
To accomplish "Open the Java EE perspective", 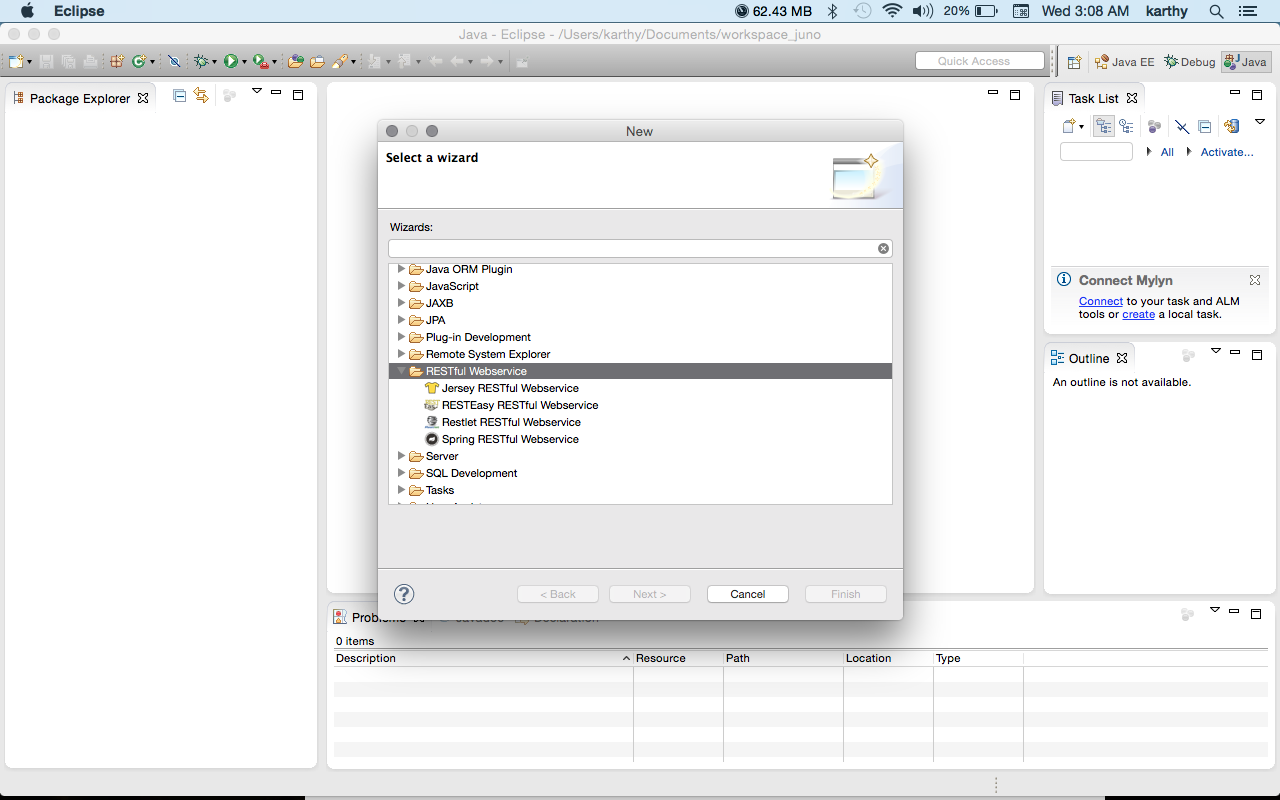I will tap(1123, 61).
